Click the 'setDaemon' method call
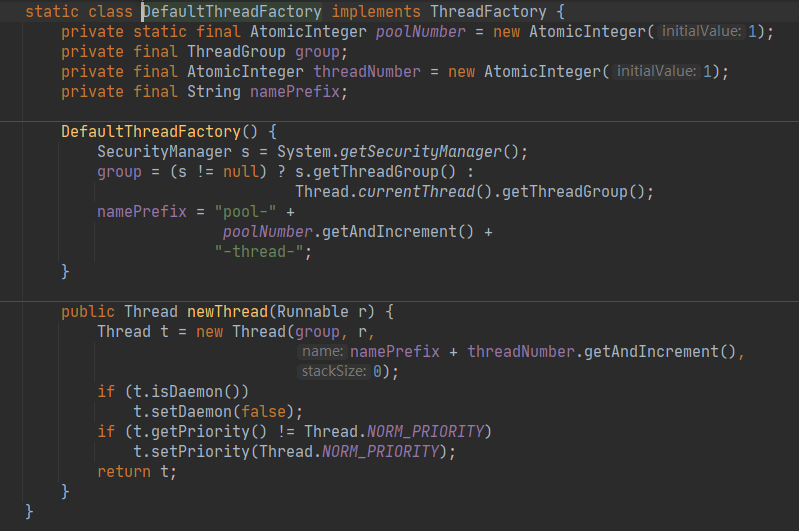The height and width of the screenshot is (531, 799). (192, 412)
